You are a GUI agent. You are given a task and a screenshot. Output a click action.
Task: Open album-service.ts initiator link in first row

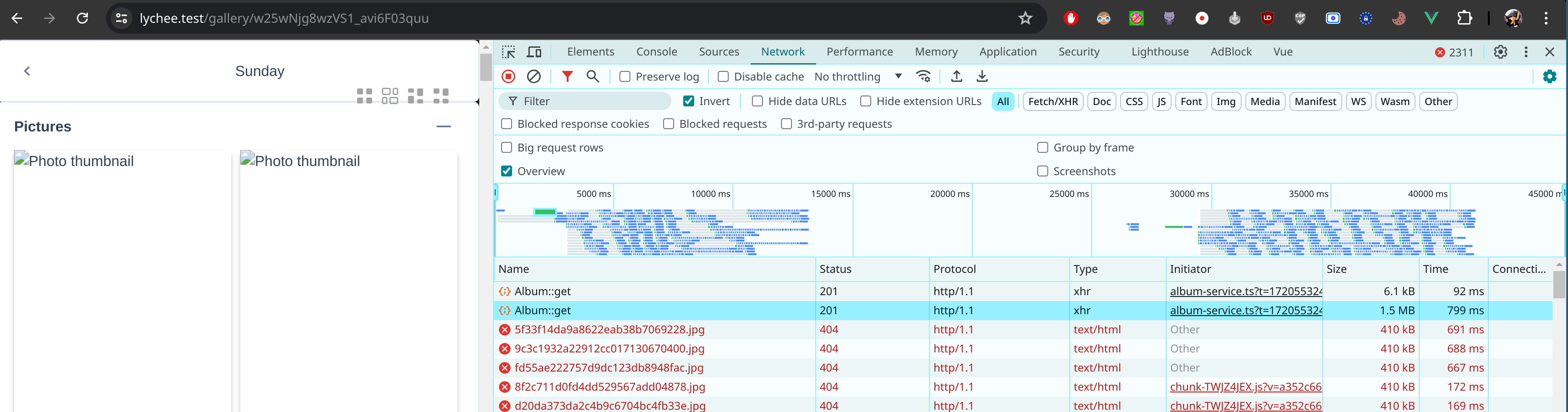tap(1246, 291)
